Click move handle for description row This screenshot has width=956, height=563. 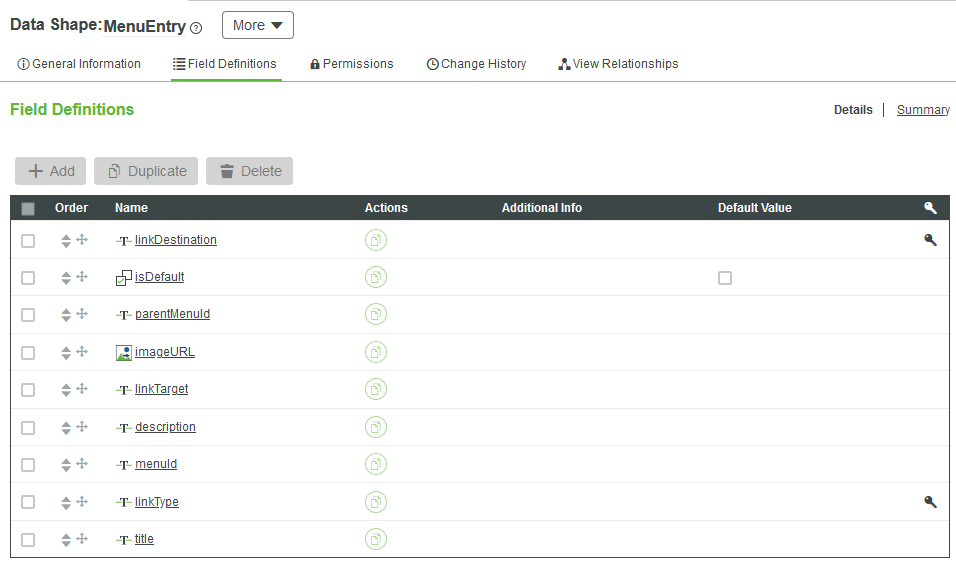tap(83, 427)
